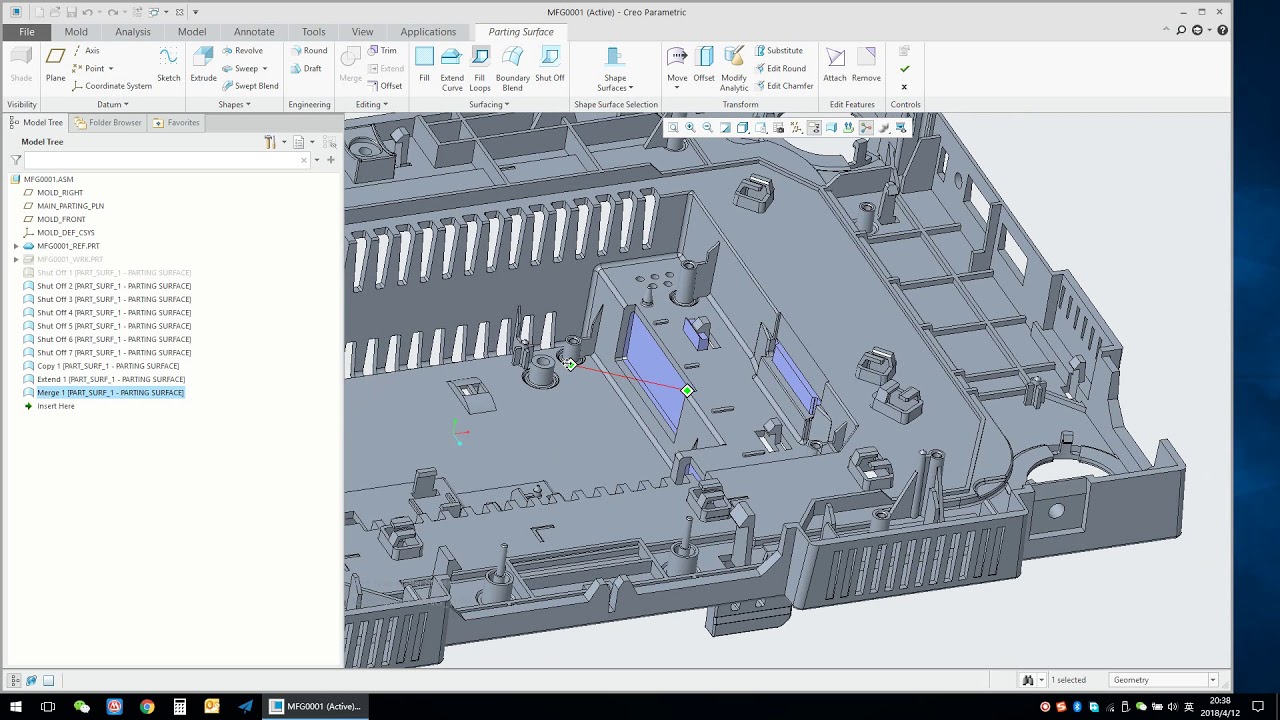Click the Edit Round tool

(780, 68)
